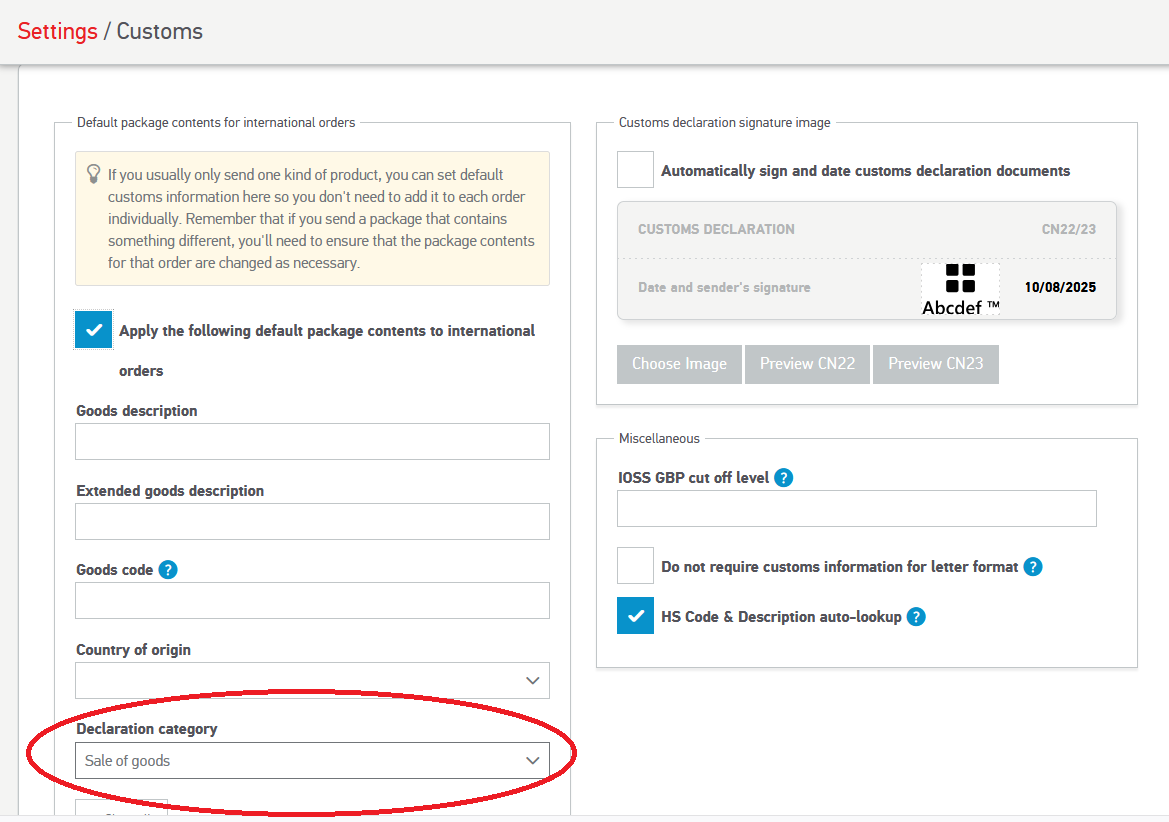Image resolution: width=1169 pixels, height=822 pixels.
Task: Click the signature image placeholder
Action: coord(960,289)
